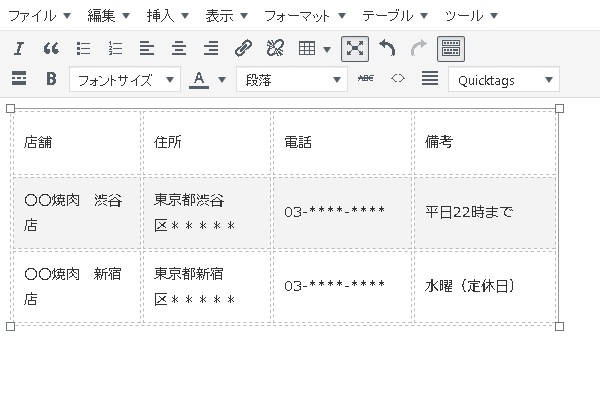This screenshot has height=402, width=600.
Task: Expand the 段落 format dropdown
Action: 291,80
